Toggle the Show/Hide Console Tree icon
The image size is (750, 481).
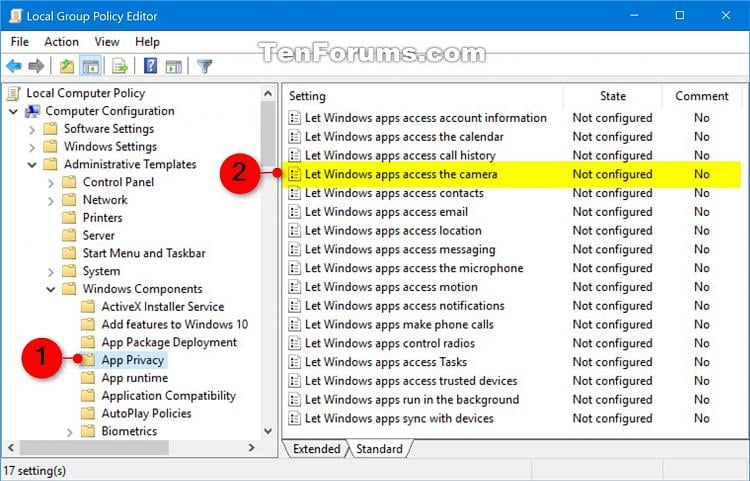[90, 66]
